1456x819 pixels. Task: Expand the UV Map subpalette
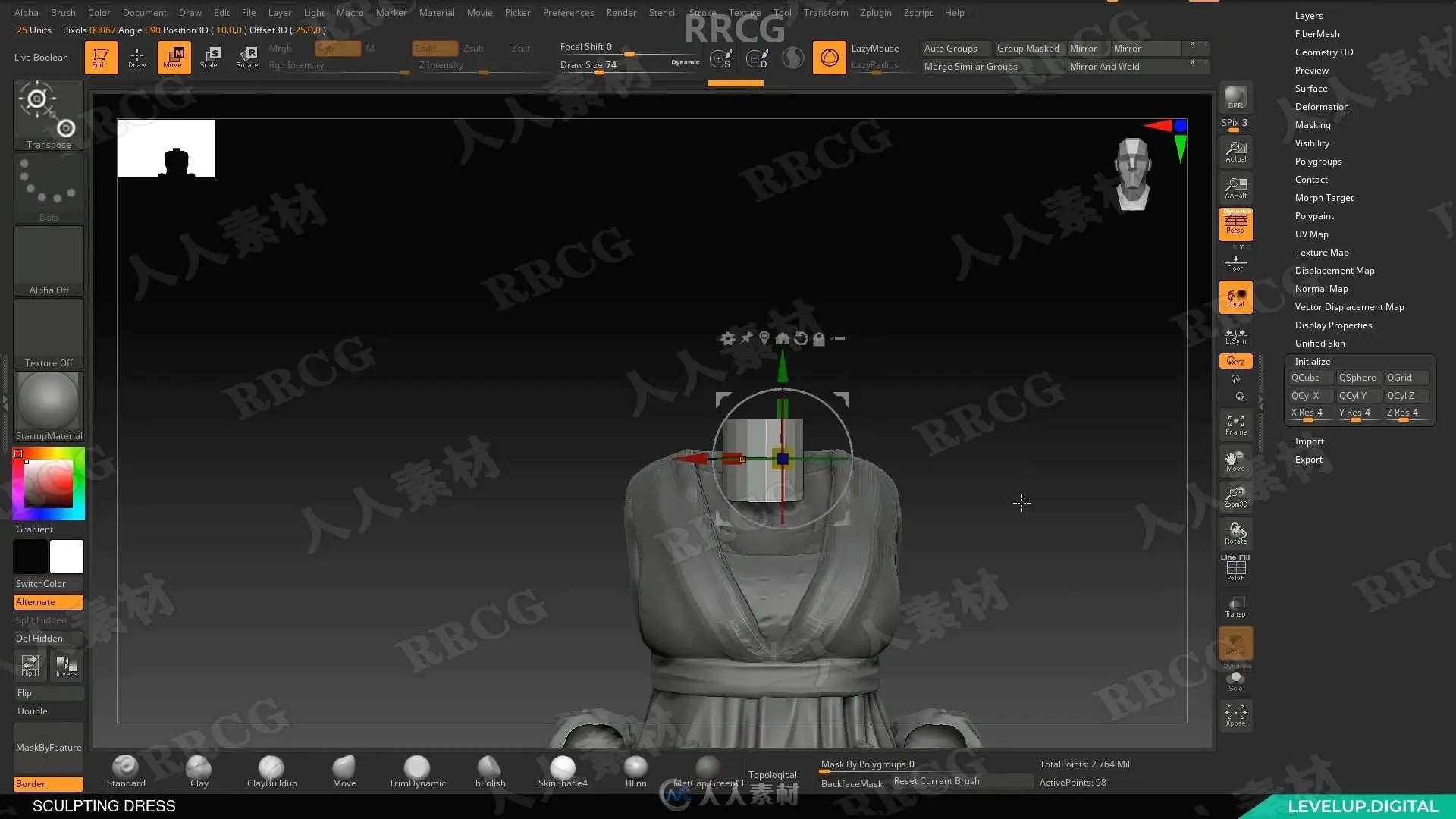pos(1311,234)
